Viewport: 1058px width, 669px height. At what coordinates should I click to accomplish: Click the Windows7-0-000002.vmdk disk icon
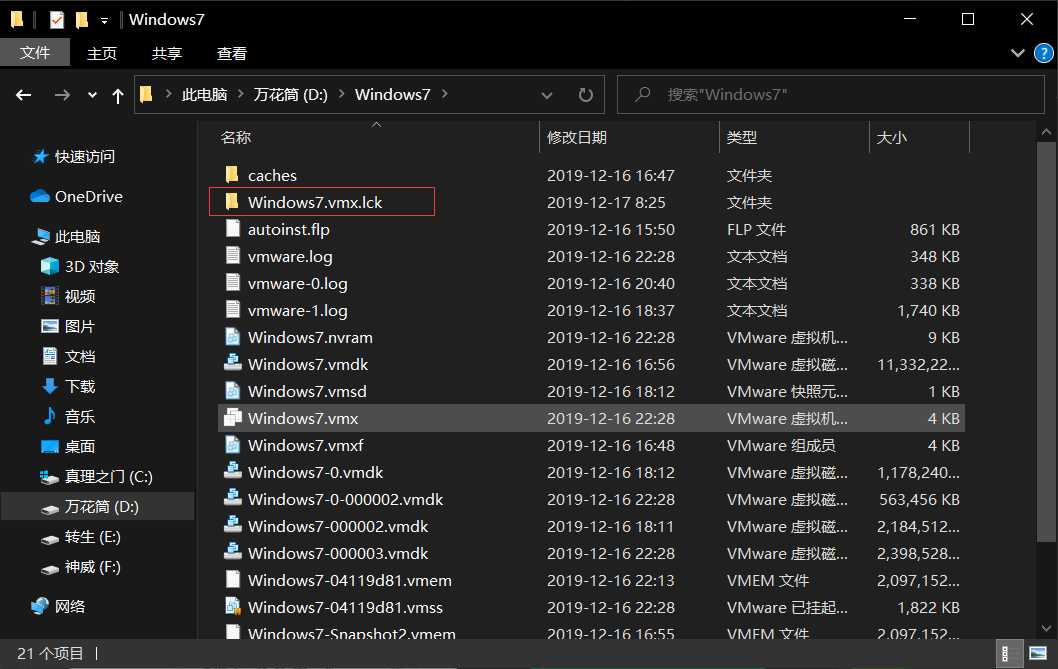pyautogui.click(x=233, y=499)
